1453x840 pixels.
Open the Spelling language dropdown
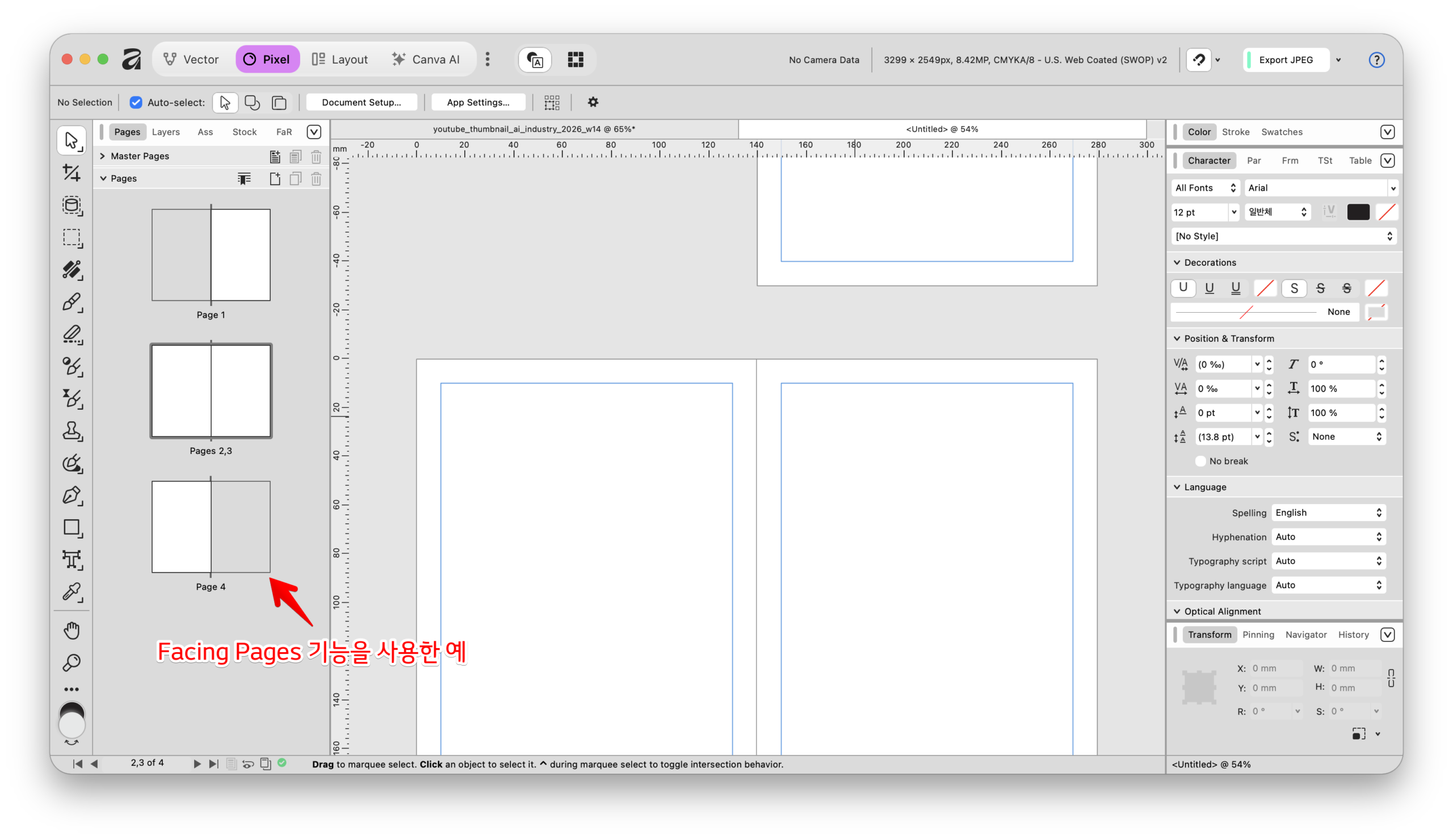coord(1328,513)
